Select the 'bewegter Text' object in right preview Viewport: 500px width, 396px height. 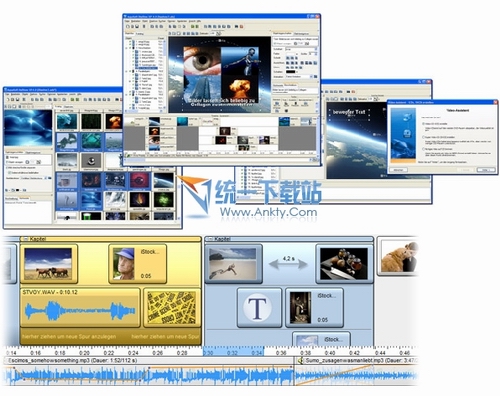point(349,112)
